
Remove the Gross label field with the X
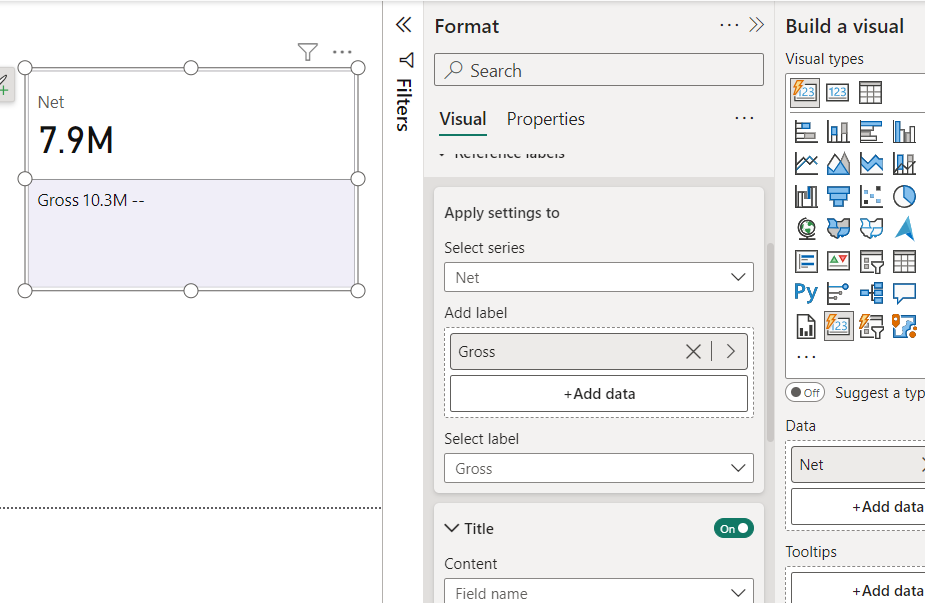[693, 352]
